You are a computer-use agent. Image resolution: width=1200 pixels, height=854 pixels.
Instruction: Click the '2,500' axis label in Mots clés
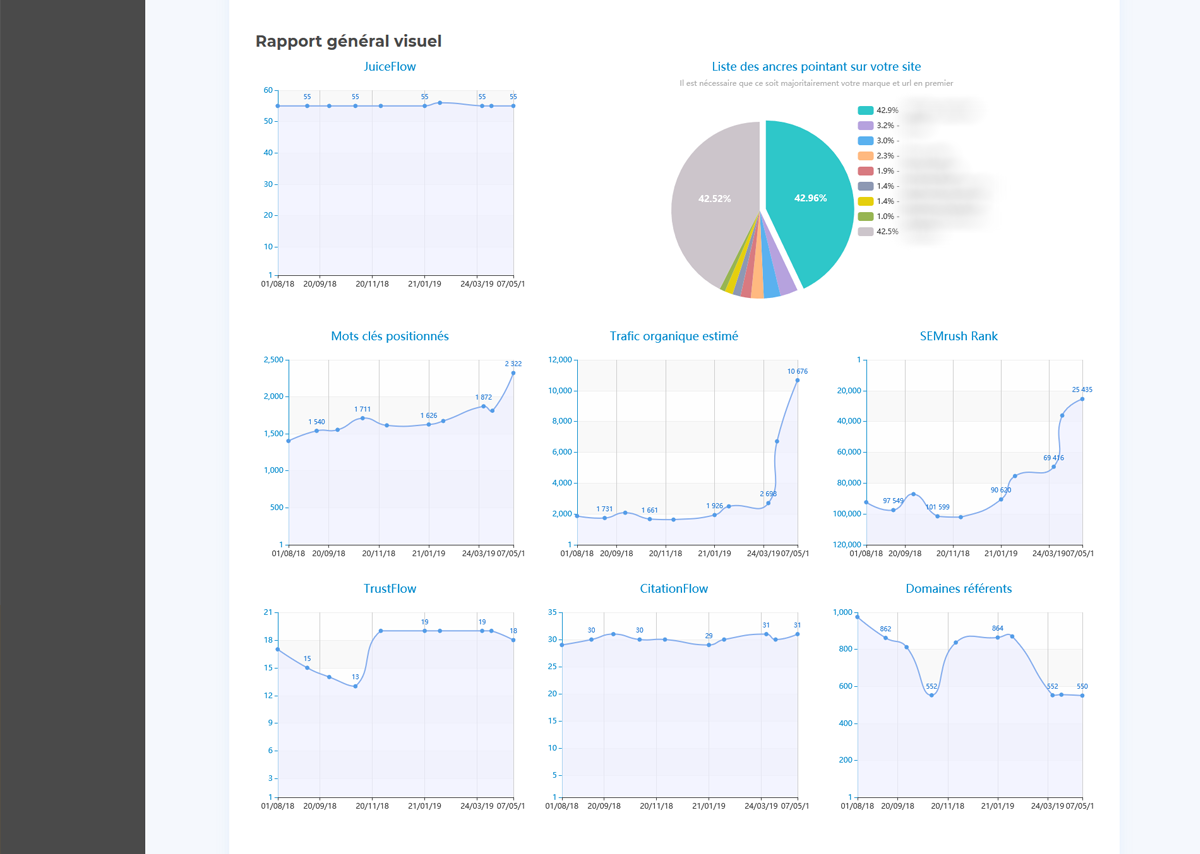click(x=274, y=360)
